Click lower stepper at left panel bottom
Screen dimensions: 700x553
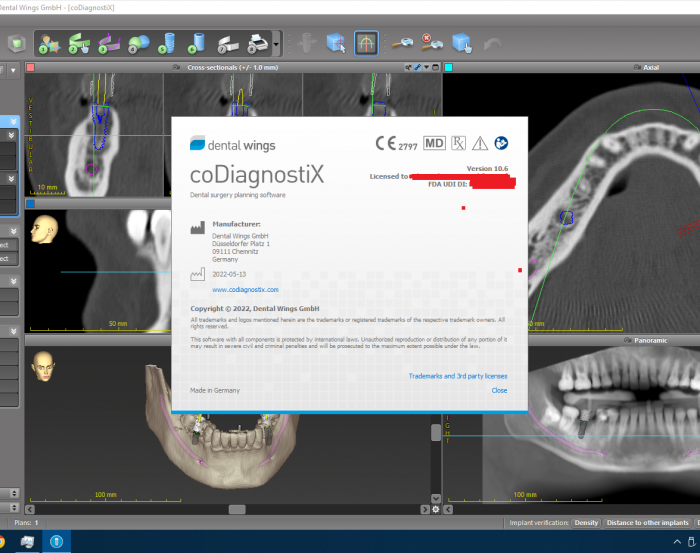(x=14, y=508)
